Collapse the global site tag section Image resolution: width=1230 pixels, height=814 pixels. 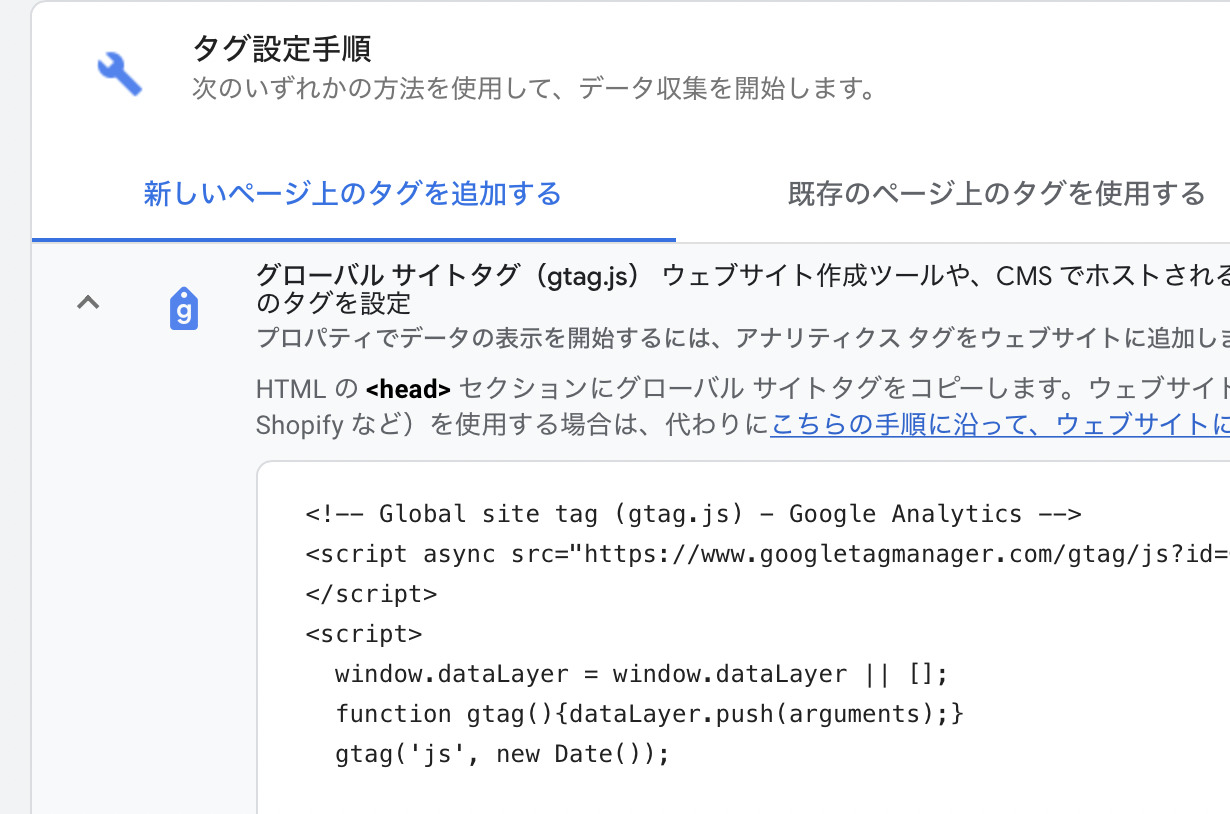coord(89,302)
